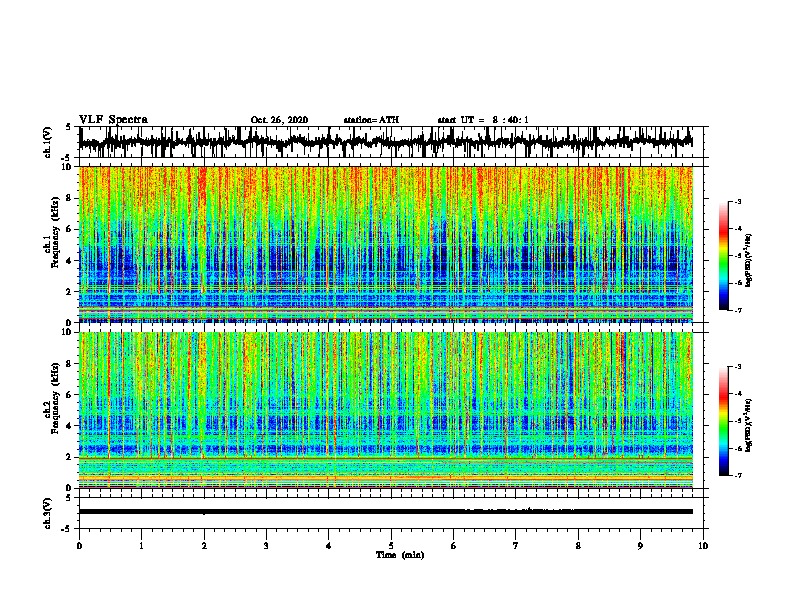Click the "Time (min)" x-axis label
Image resolution: width=792 pixels, height=612 pixels.
coord(400,555)
